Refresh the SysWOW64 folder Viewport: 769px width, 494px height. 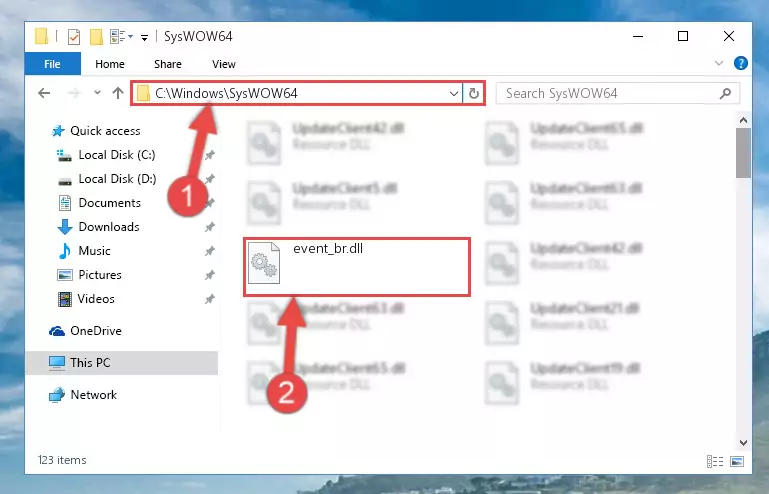point(474,93)
